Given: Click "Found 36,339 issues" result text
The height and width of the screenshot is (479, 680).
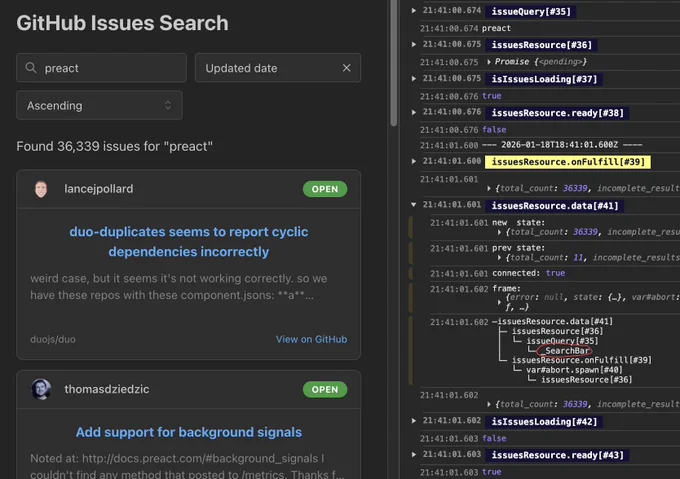Looking at the screenshot, I should tap(114, 146).
